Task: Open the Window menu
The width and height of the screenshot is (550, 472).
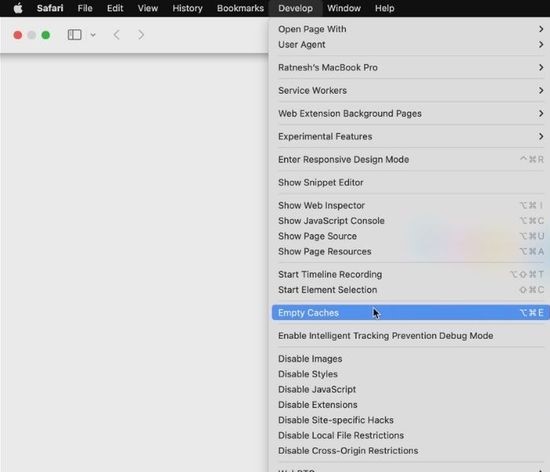Action: click(344, 8)
